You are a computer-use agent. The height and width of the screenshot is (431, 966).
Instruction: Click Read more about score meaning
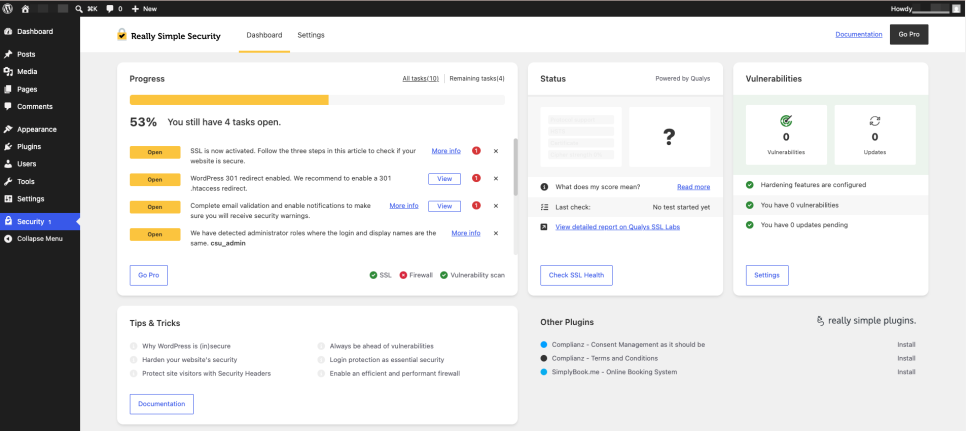point(694,187)
